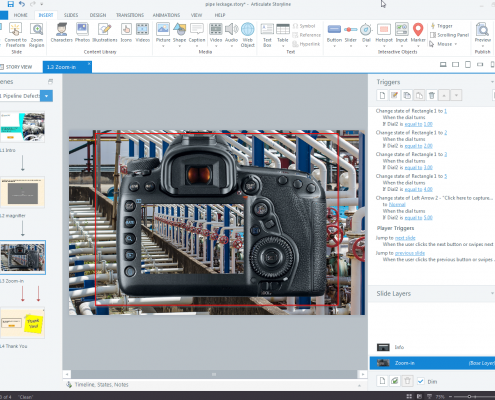Viewport: 495px width, 400px height.
Task: Insert a Video media file
Action: 216,35
